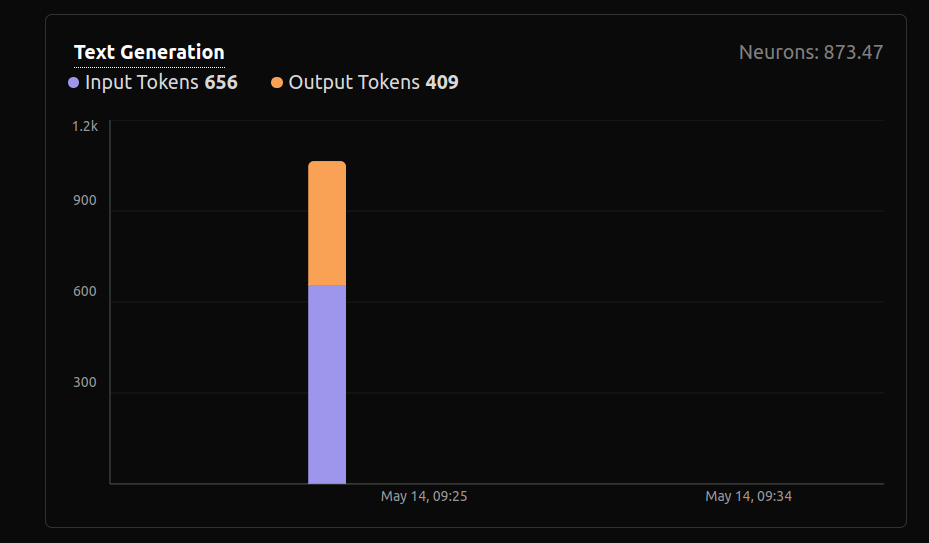Click the Output Tokens count 409
Screen dimensions: 929x543
coord(442,83)
